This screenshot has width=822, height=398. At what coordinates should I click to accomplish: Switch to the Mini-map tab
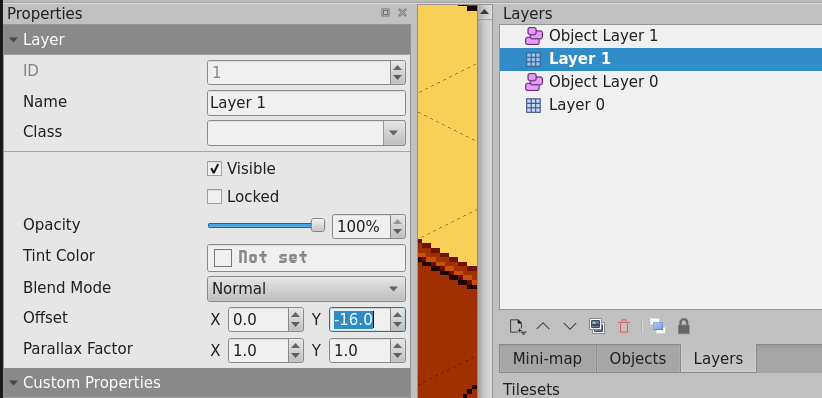click(x=547, y=359)
